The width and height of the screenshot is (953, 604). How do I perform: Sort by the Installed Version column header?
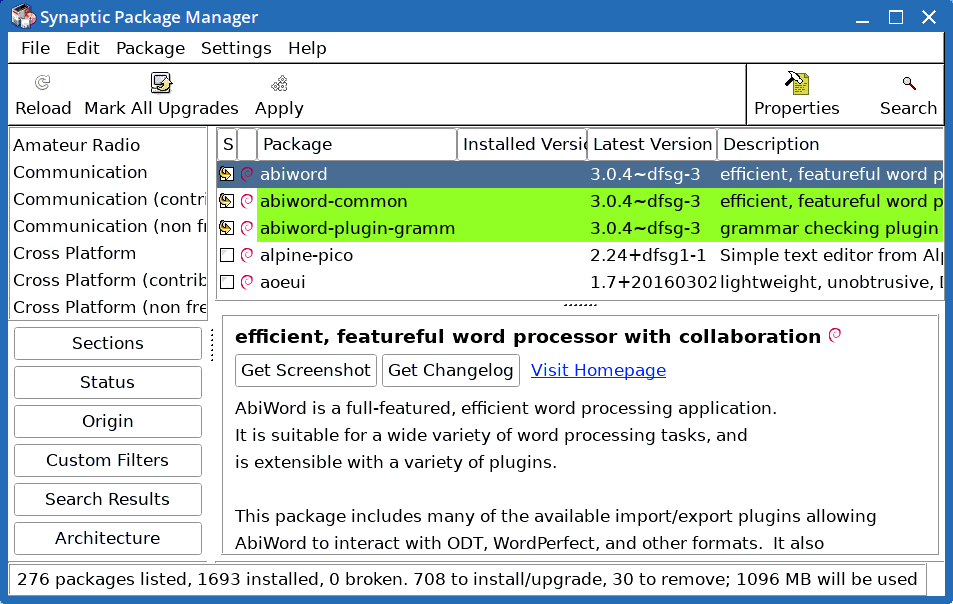click(522, 145)
